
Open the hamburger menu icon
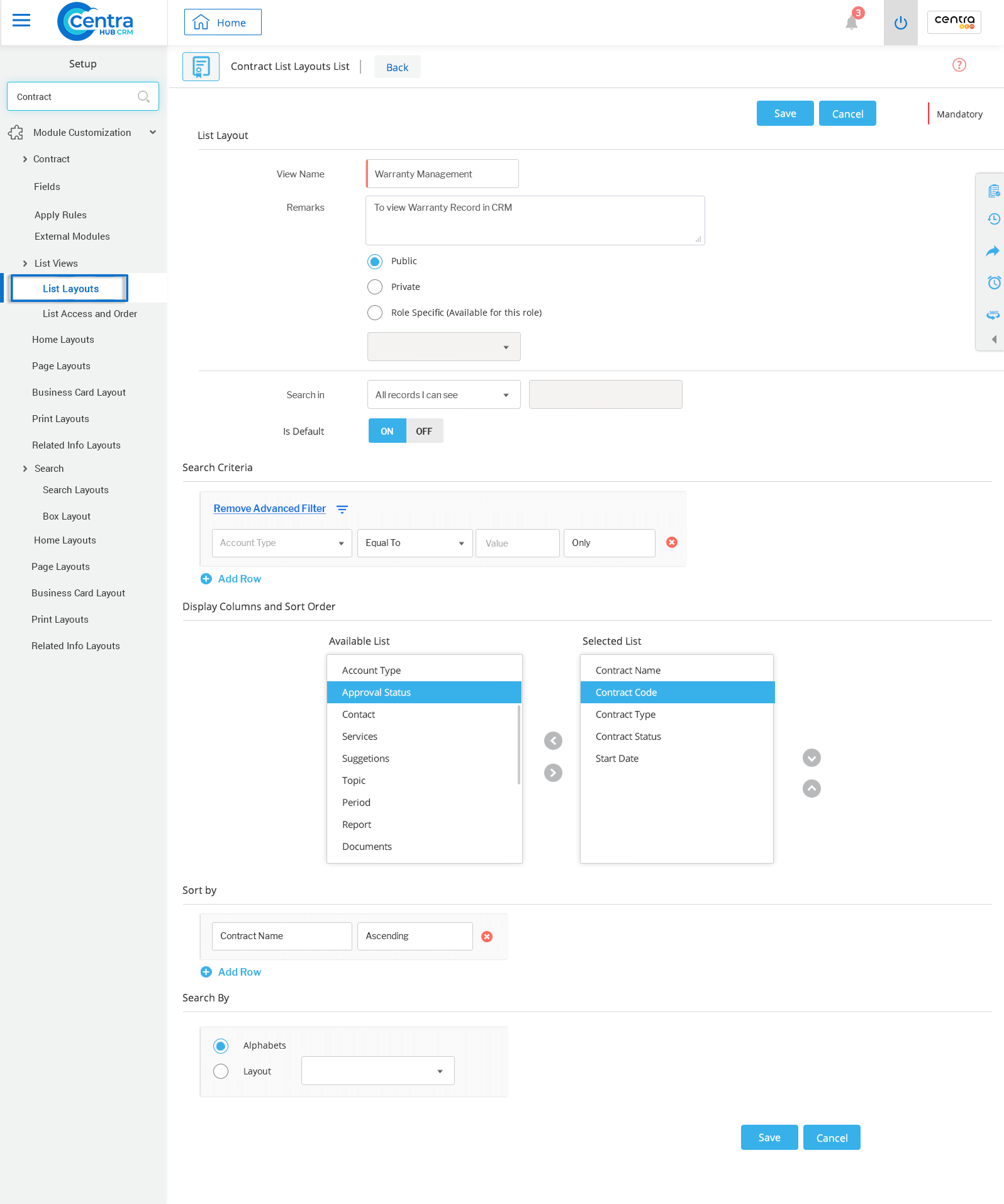click(21, 21)
